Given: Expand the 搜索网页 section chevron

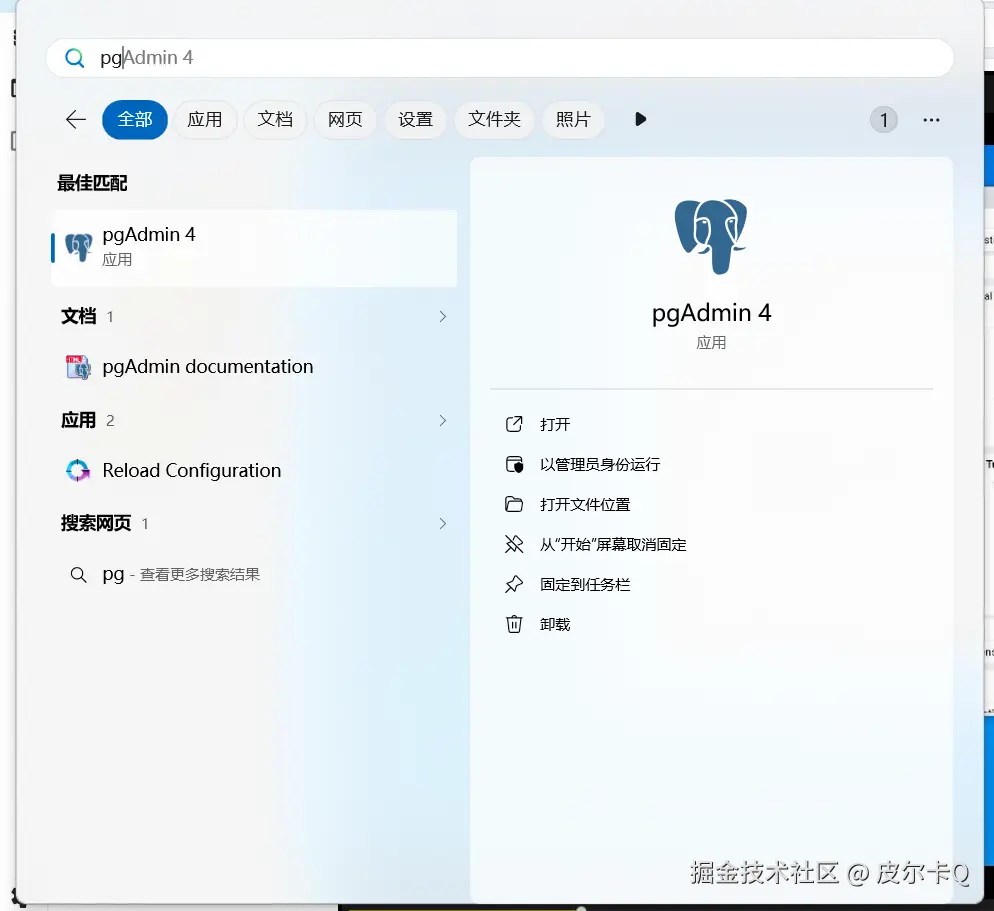Looking at the screenshot, I should pos(442,523).
